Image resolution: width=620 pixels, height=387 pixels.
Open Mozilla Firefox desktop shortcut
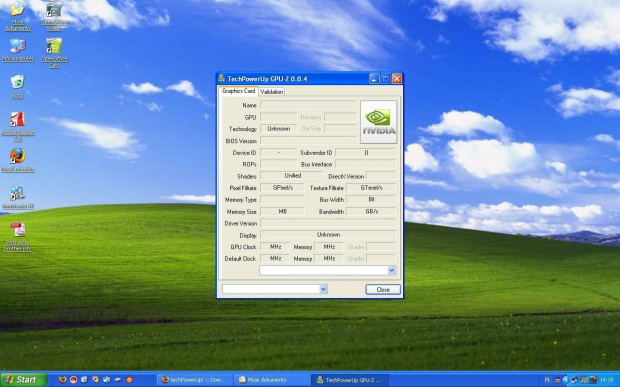point(18,160)
